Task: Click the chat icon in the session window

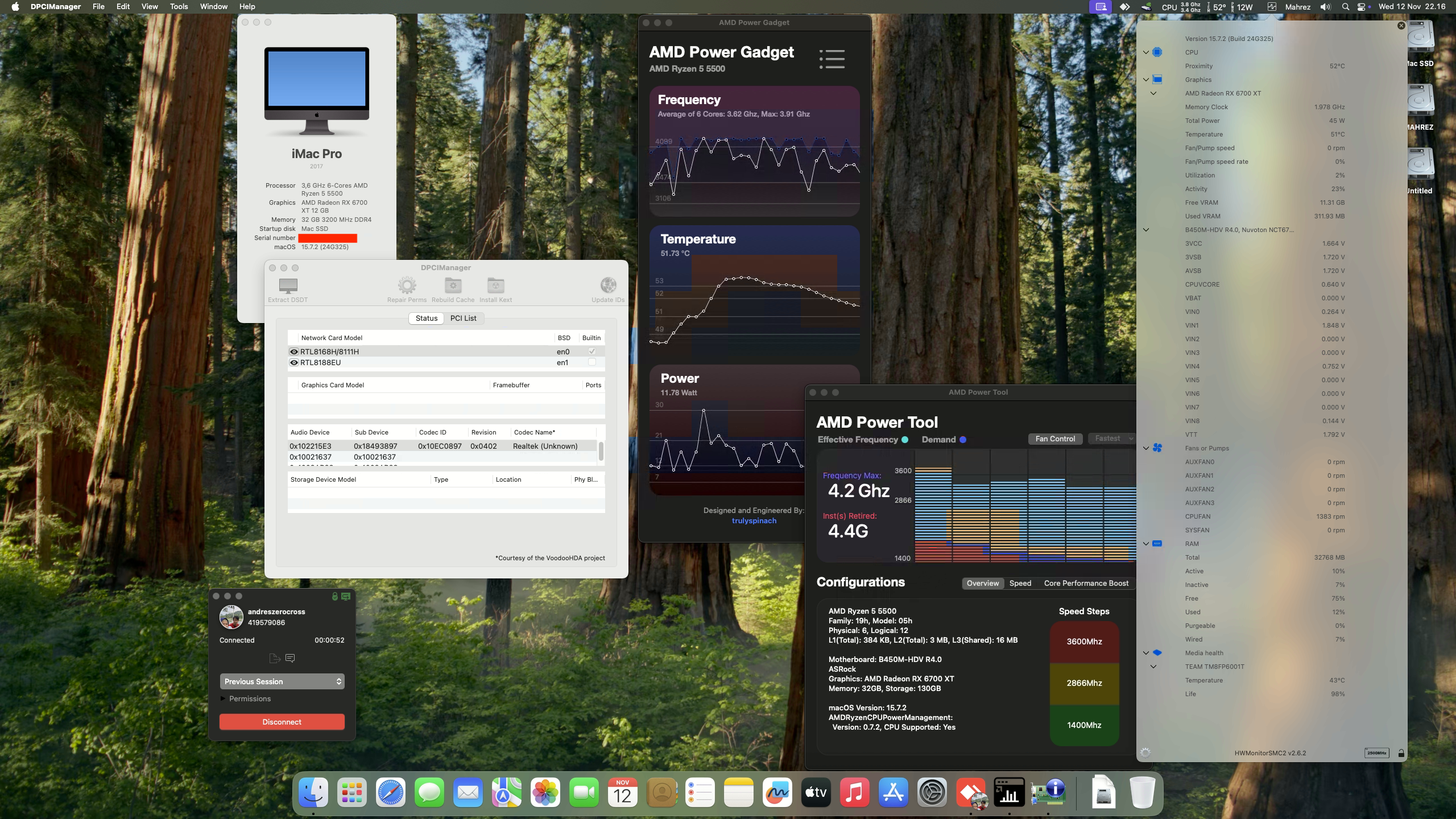Action: tap(290, 658)
